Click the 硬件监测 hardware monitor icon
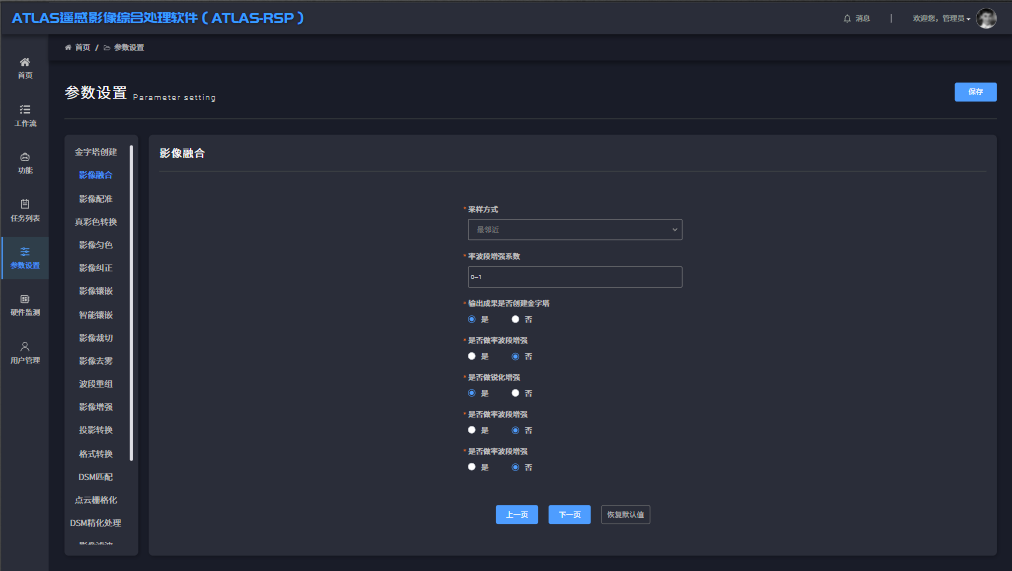Screen dimensions: 1012x571 pos(25,299)
